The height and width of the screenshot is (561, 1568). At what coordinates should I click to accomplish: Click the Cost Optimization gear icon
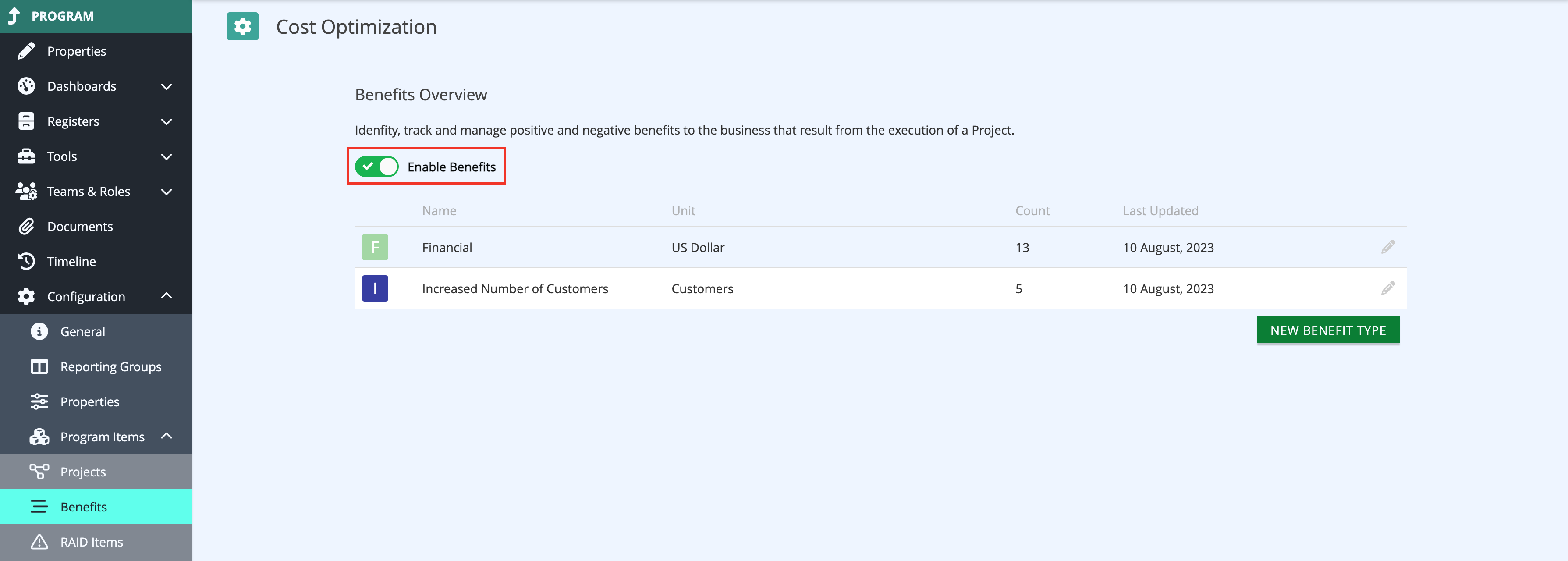pos(242,27)
